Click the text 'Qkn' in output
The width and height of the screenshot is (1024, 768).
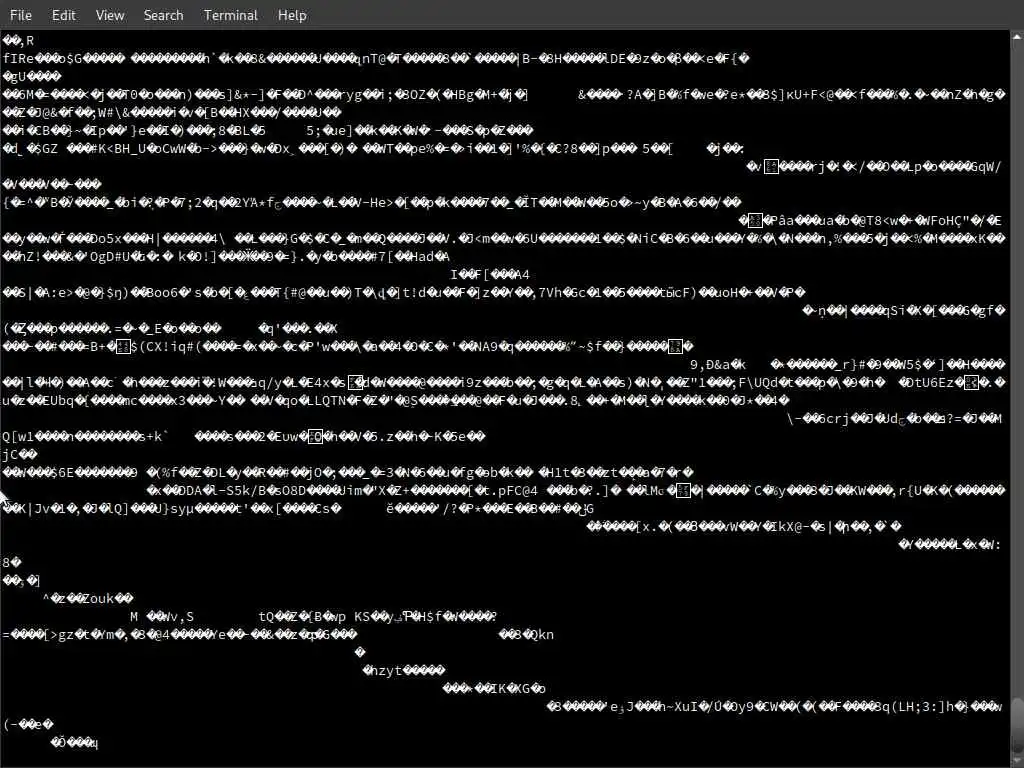542,635
